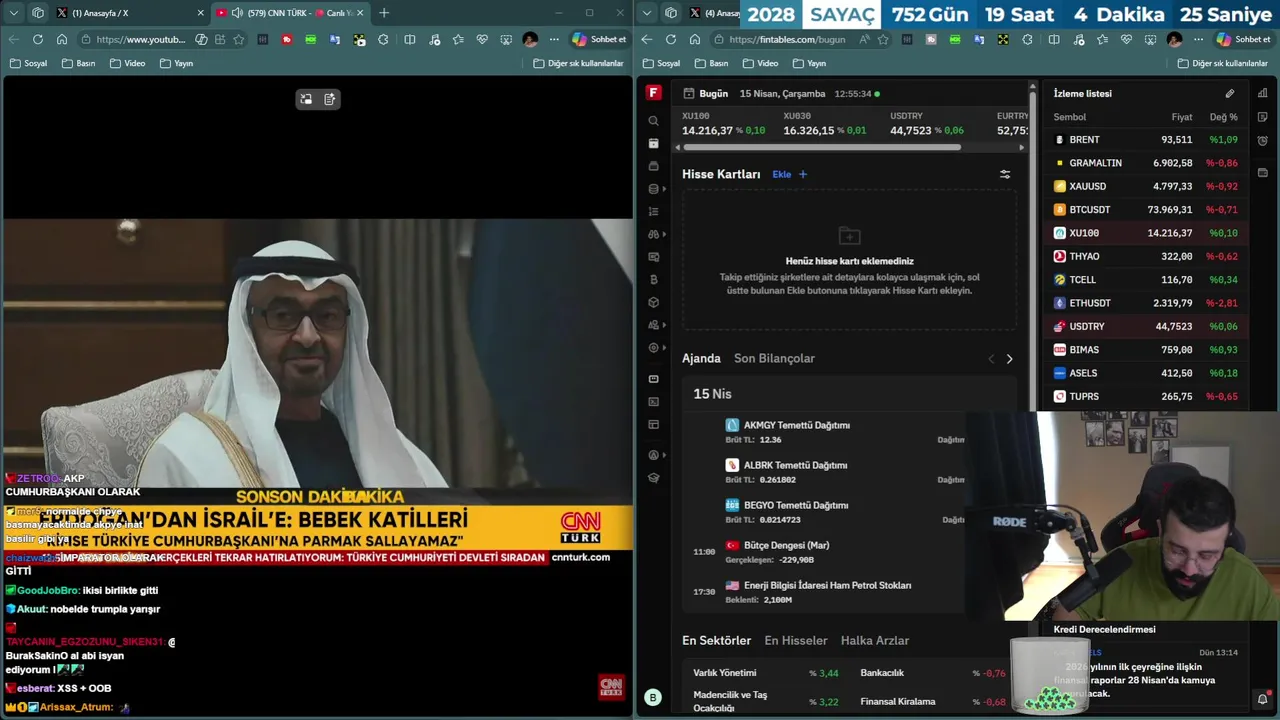
Task: Select the Halka Arzlar tab
Action: [875, 640]
